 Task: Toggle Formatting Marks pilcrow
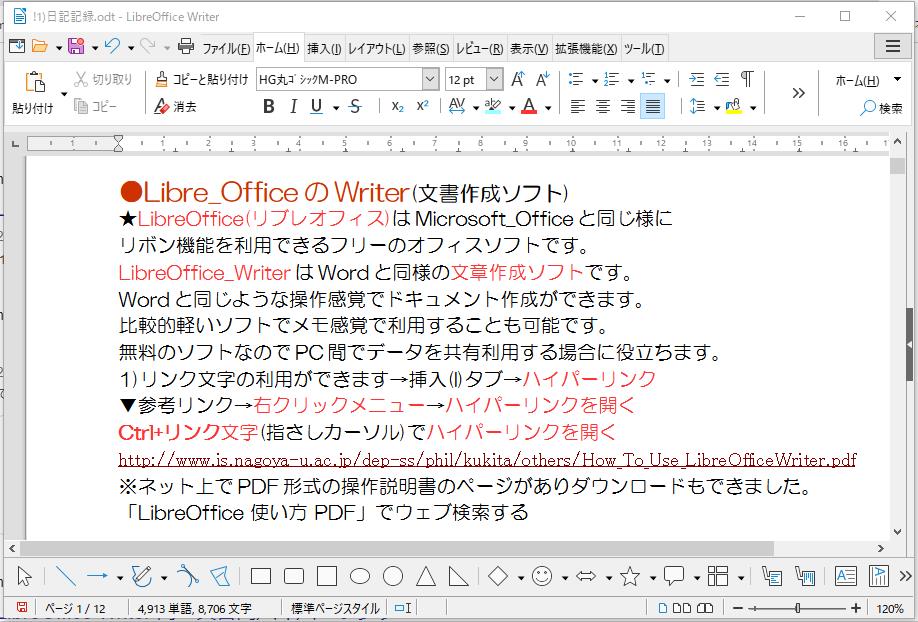coord(747,79)
